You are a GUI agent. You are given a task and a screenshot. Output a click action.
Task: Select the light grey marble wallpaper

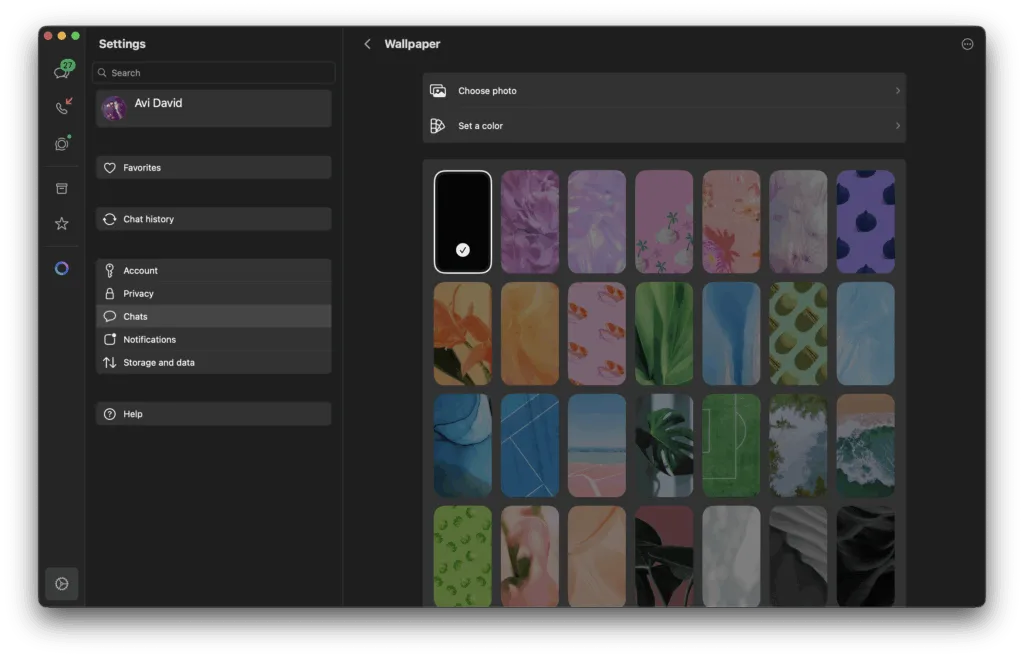pyautogui.click(x=731, y=556)
